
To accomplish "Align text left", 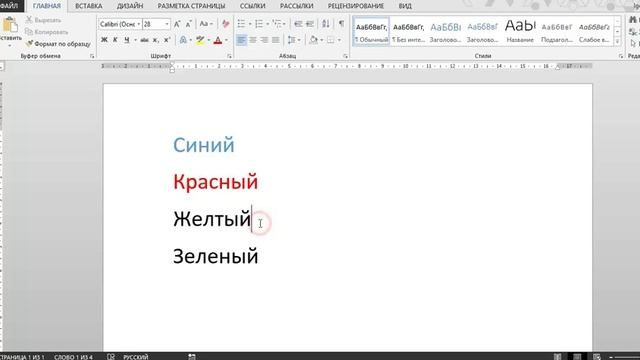I will point(241,40).
